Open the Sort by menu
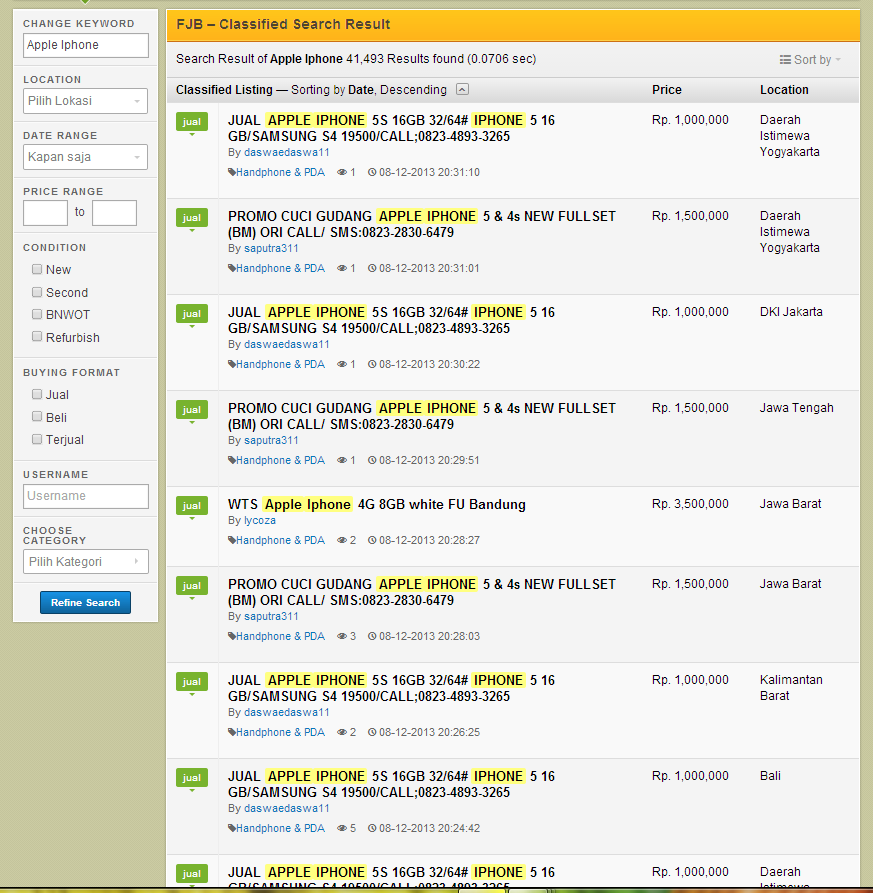Image resolution: width=873 pixels, height=893 pixels. (813, 59)
